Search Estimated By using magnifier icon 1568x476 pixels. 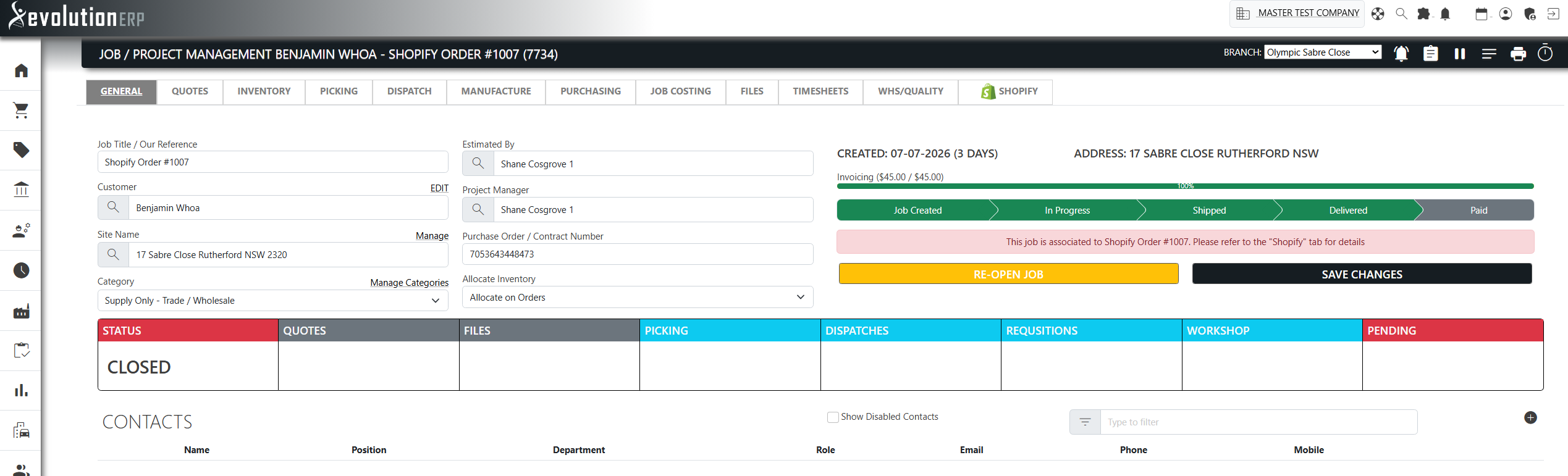pos(478,164)
